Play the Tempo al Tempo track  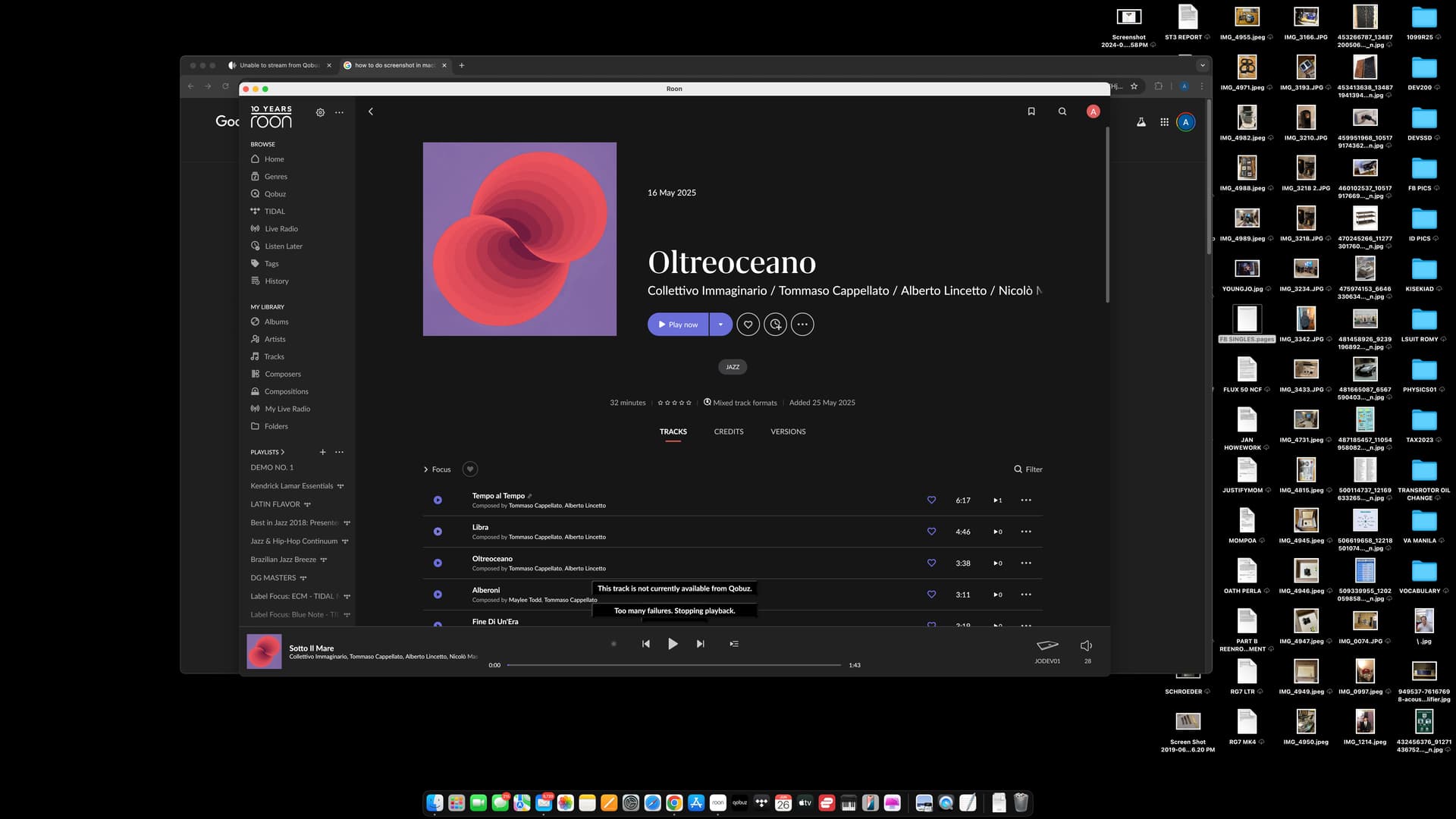438,500
